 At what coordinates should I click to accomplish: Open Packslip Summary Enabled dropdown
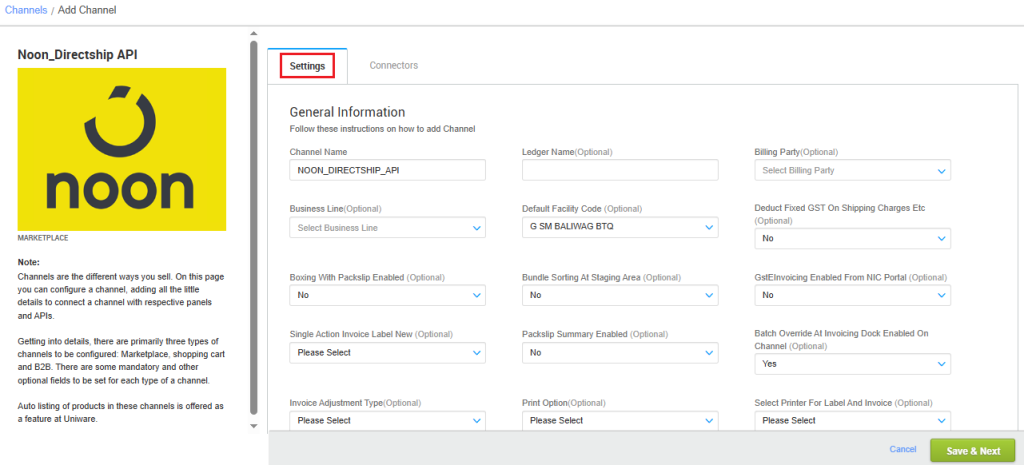620,353
